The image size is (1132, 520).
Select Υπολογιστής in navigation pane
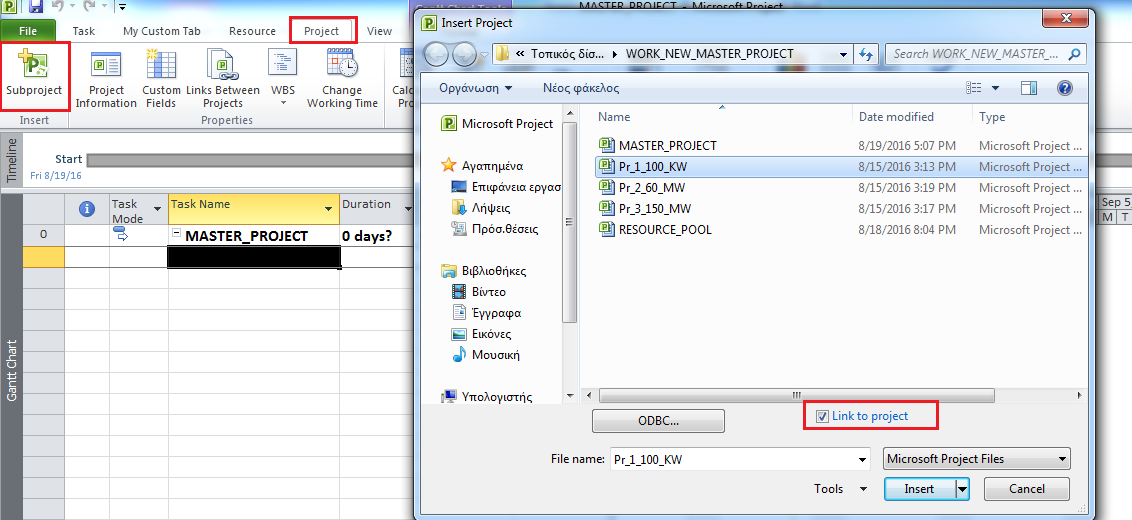coord(487,396)
